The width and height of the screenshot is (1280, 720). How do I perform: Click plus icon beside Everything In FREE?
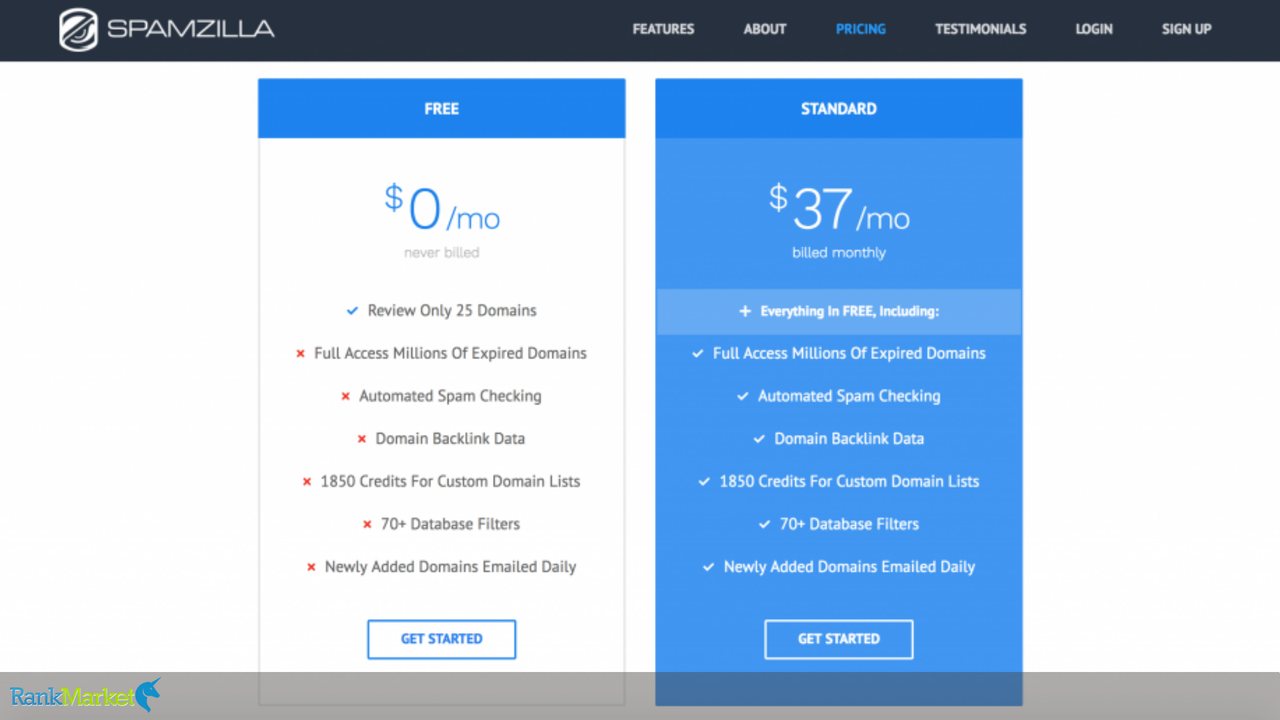[745, 312]
